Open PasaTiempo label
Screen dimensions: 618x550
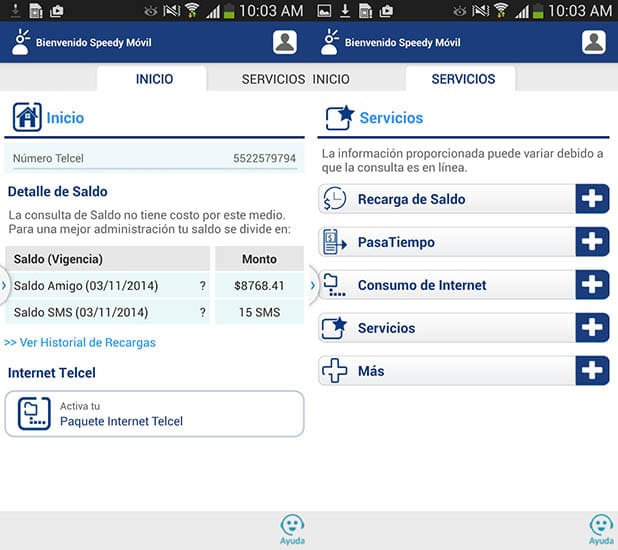[396, 242]
